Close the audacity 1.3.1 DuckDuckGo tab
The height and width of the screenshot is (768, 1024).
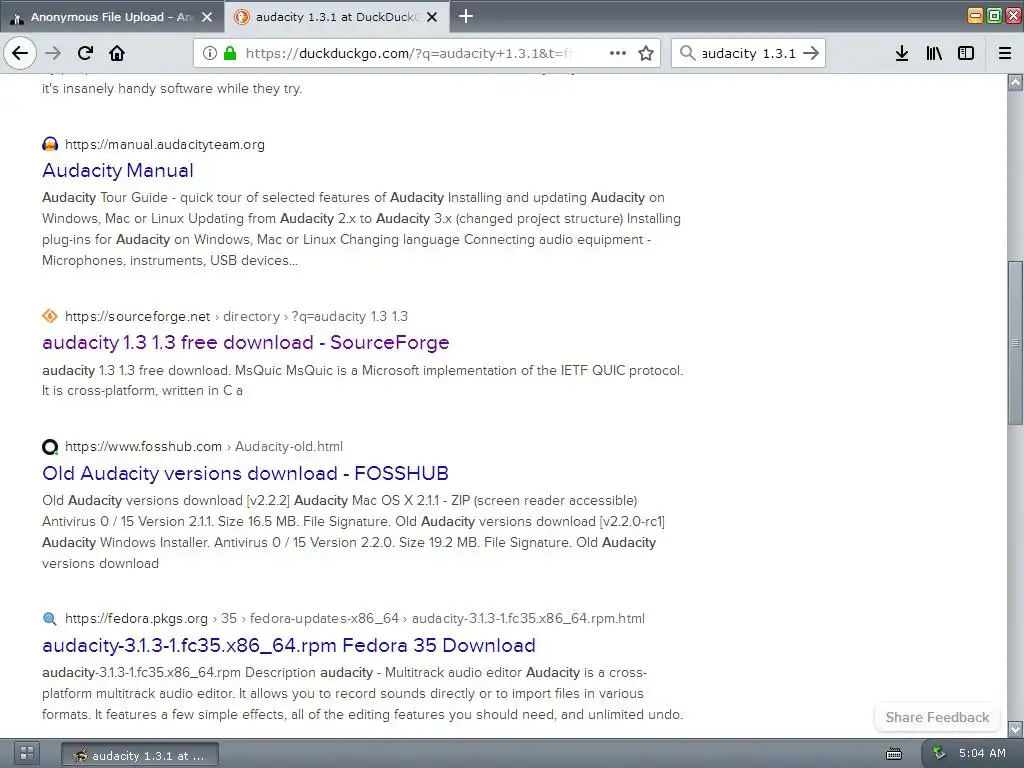click(x=432, y=17)
